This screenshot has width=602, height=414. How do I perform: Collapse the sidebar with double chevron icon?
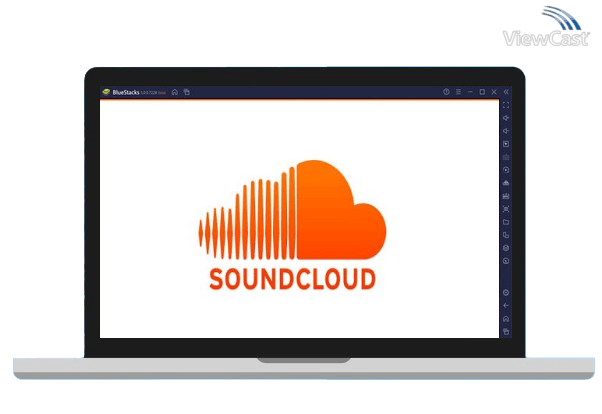506,92
